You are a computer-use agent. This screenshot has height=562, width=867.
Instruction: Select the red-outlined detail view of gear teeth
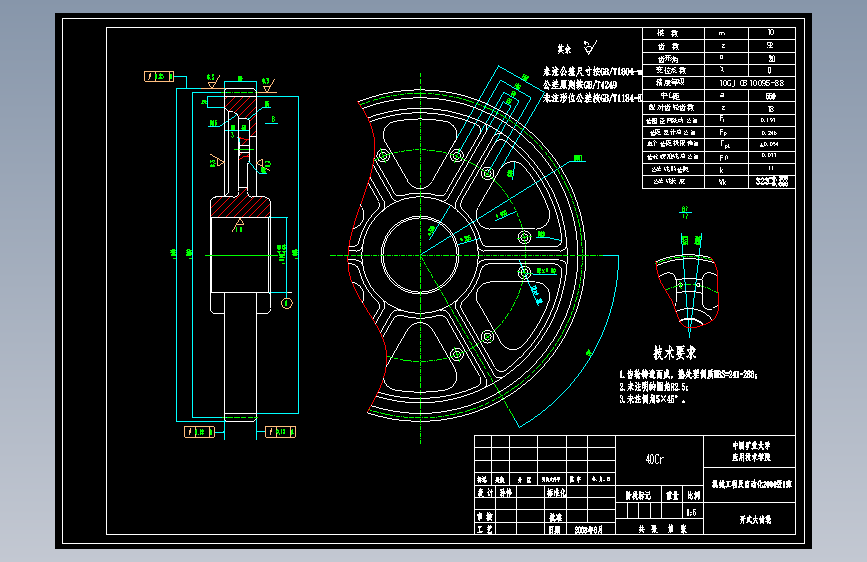click(687, 292)
